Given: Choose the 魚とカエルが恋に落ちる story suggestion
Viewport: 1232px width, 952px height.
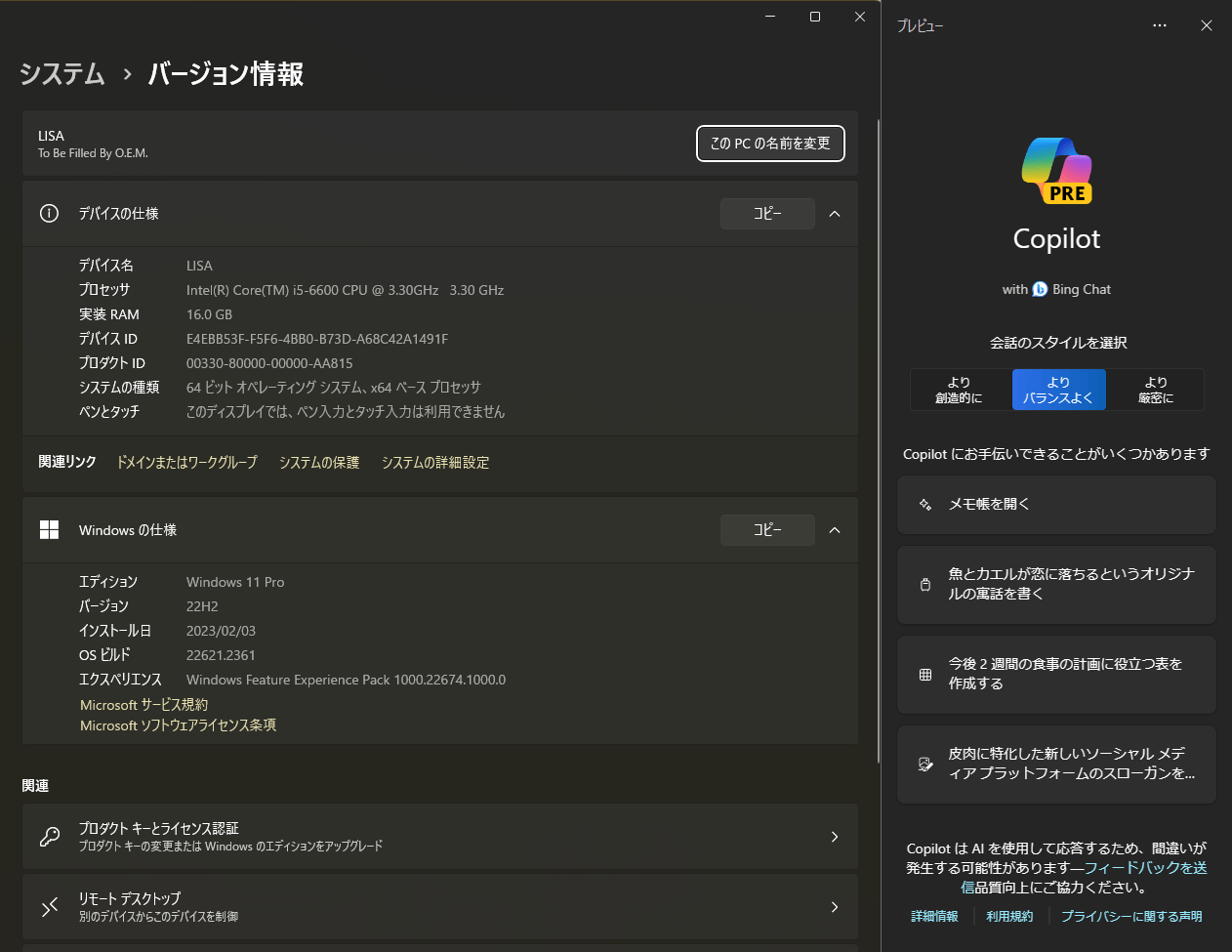Looking at the screenshot, I should coord(1056,585).
